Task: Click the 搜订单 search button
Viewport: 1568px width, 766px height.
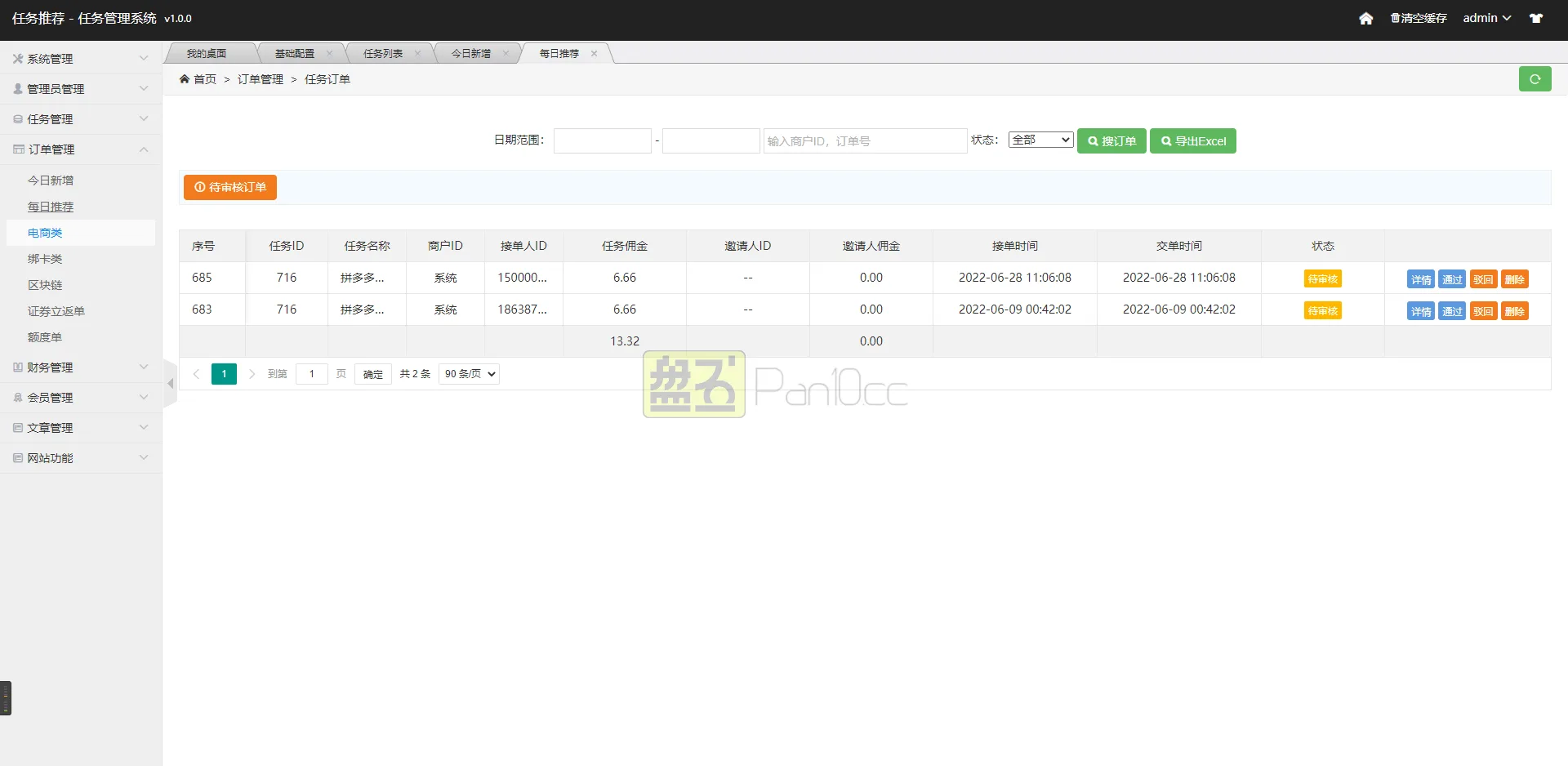Action: click(x=1111, y=140)
